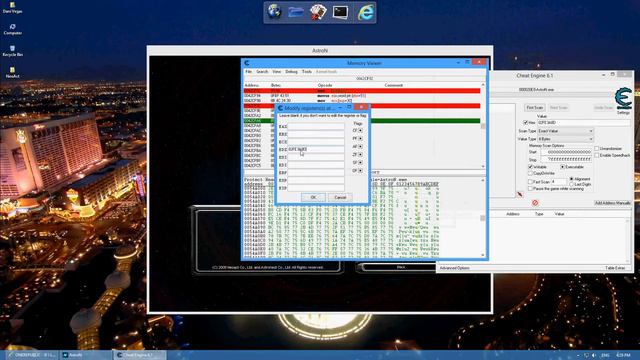The image size is (640, 360).
Task: Click the Memory Viewer title bar icon
Action: [x=247, y=63]
